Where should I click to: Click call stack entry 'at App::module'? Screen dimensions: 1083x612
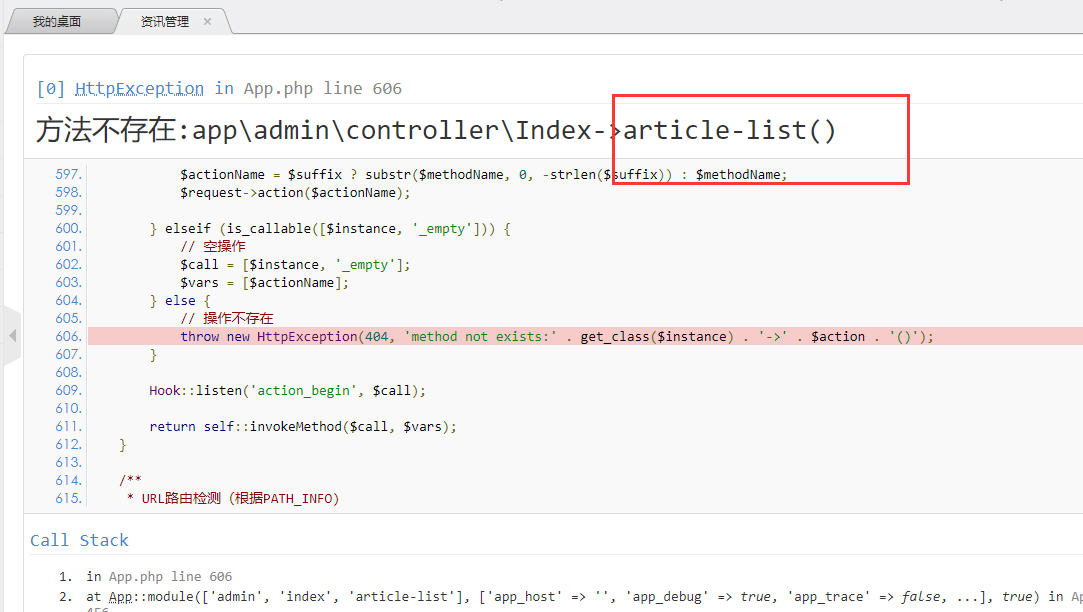coord(584,597)
